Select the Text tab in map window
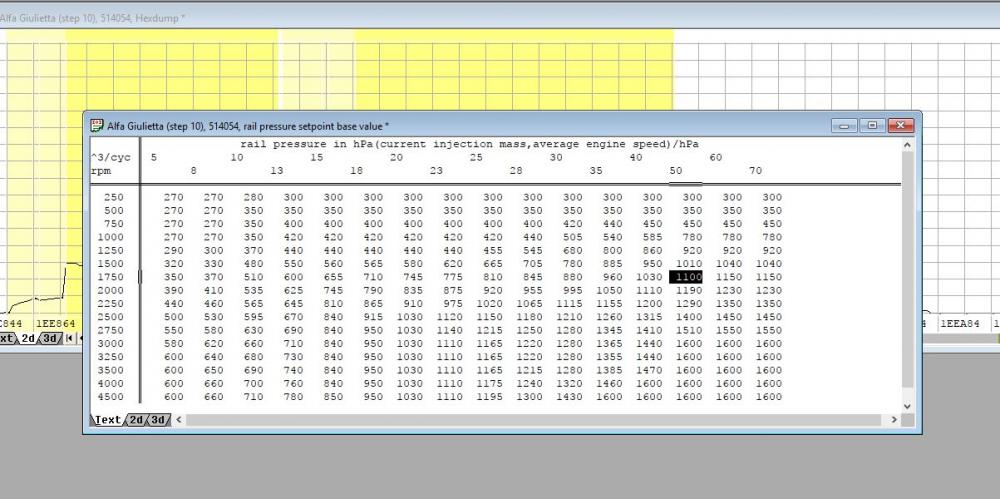 107,420
